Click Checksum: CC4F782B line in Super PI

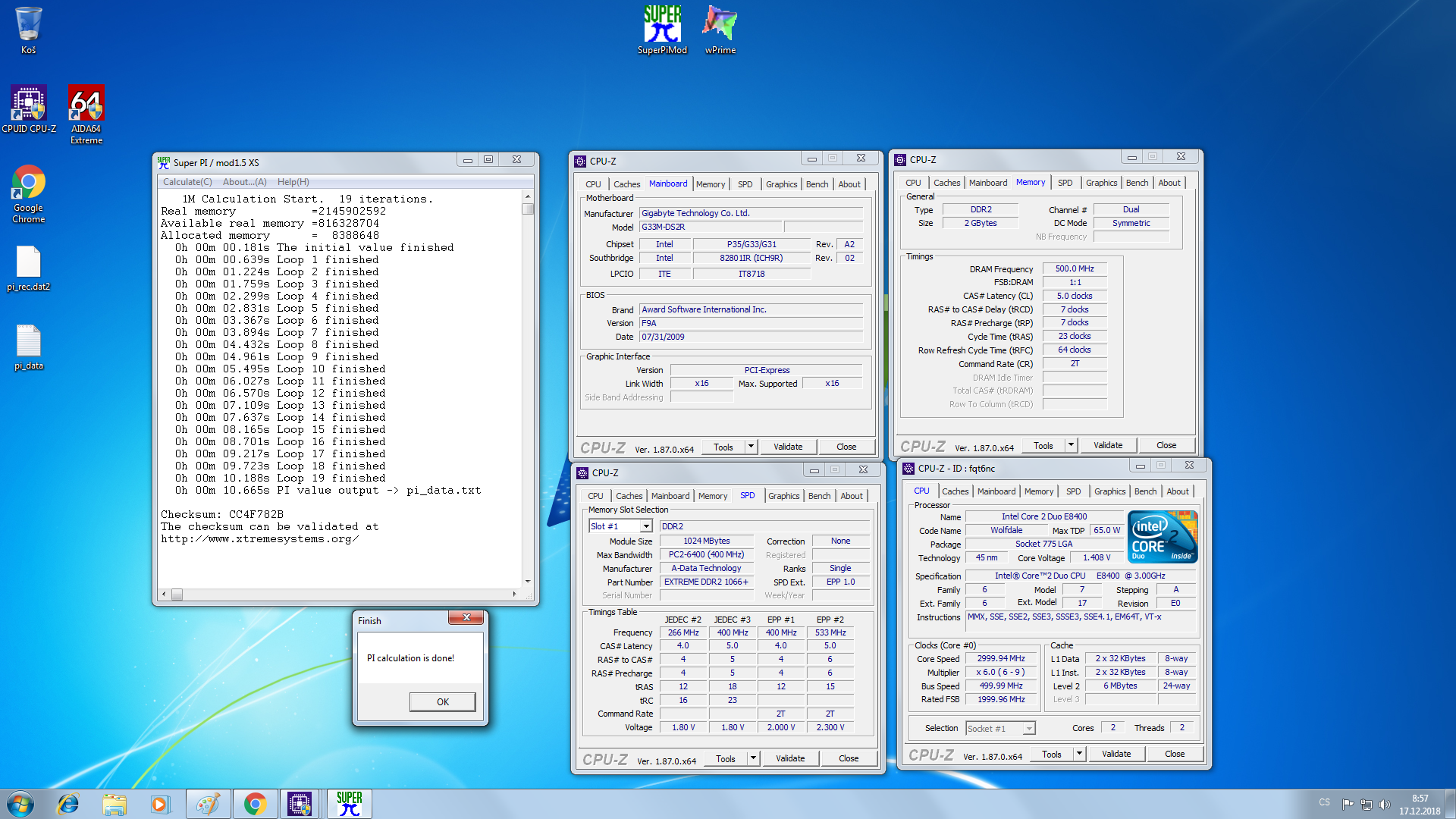(x=222, y=515)
